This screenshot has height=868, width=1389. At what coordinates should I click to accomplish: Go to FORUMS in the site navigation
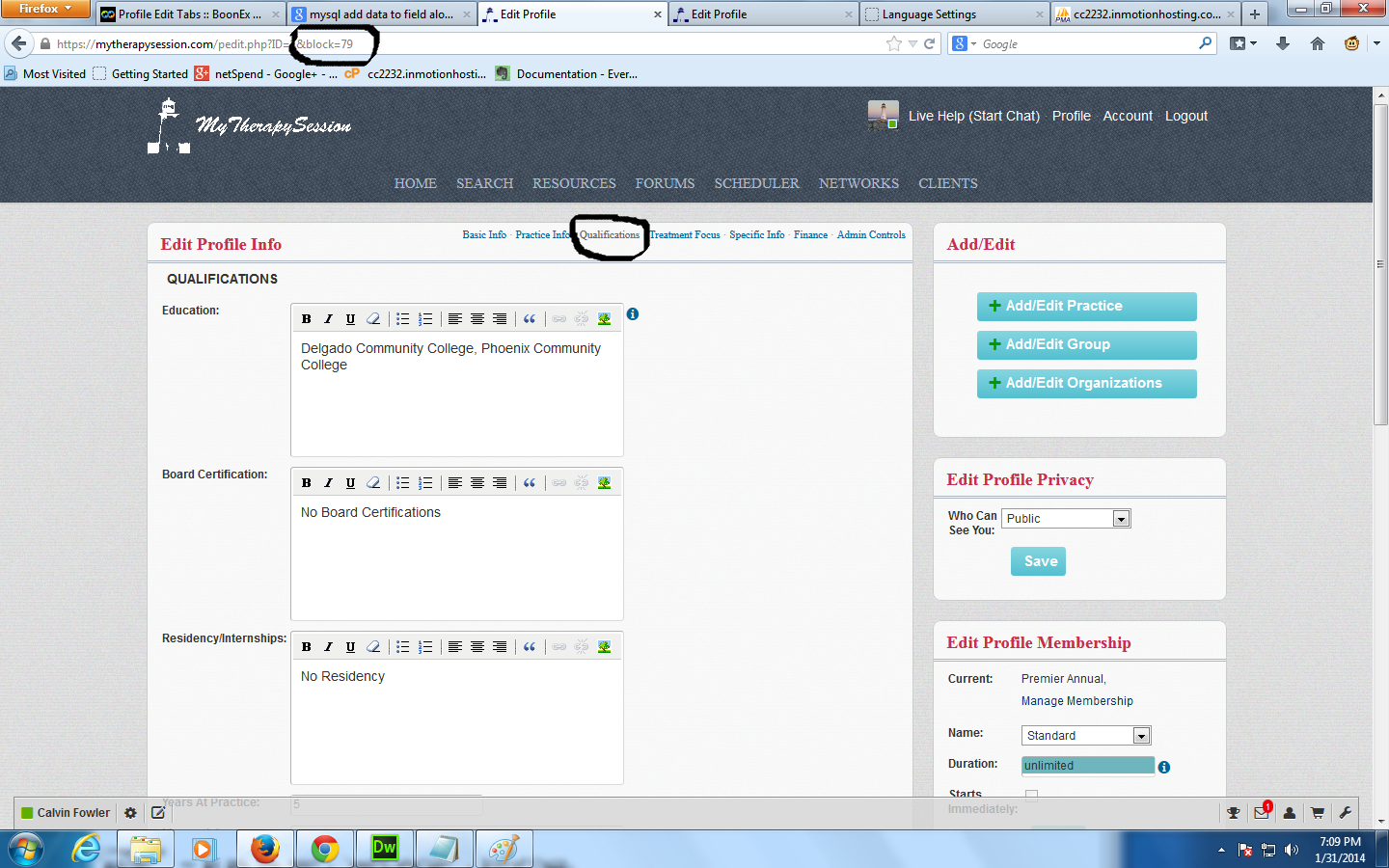coord(665,183)
